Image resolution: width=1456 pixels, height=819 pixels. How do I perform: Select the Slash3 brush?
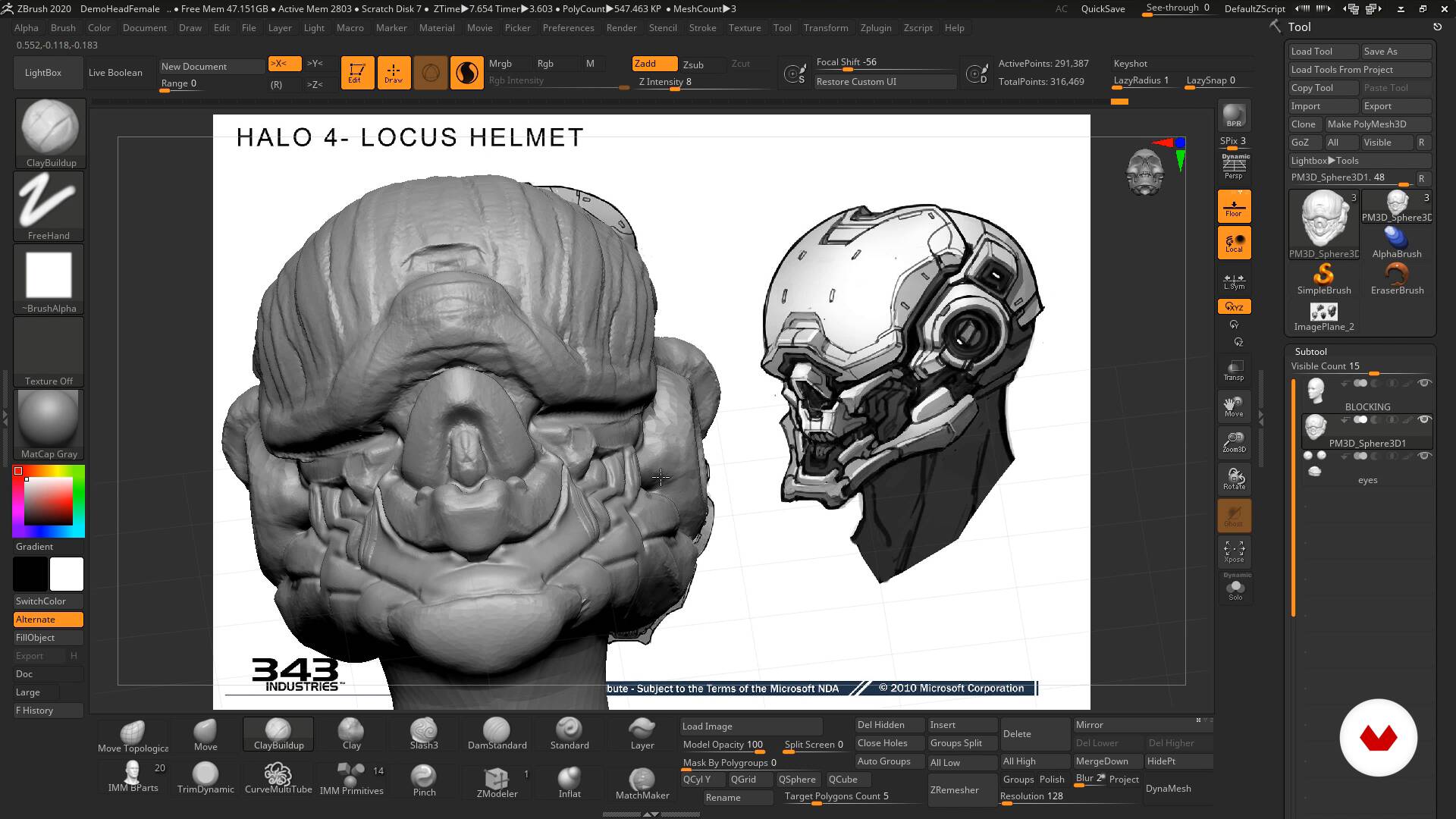click(x=424, y=736)
